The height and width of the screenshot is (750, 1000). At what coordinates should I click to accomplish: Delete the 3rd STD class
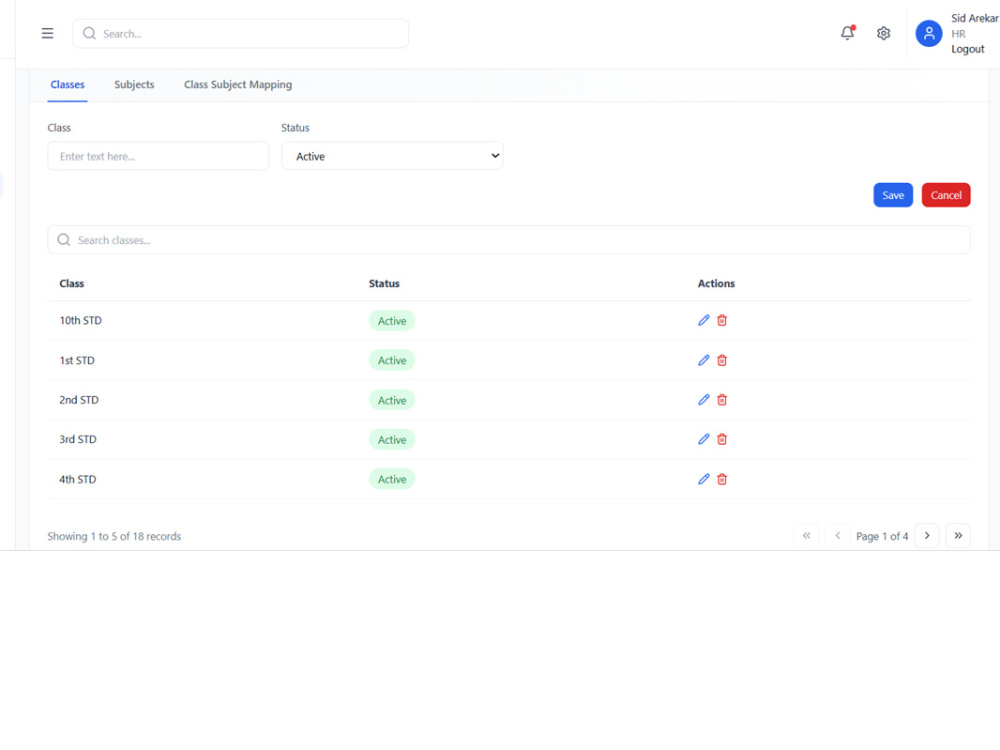click(722, 439)
